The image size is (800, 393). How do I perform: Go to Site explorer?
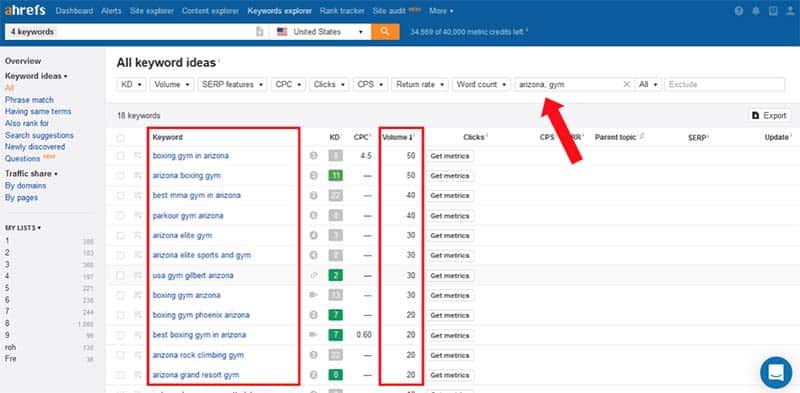point(152,11)
